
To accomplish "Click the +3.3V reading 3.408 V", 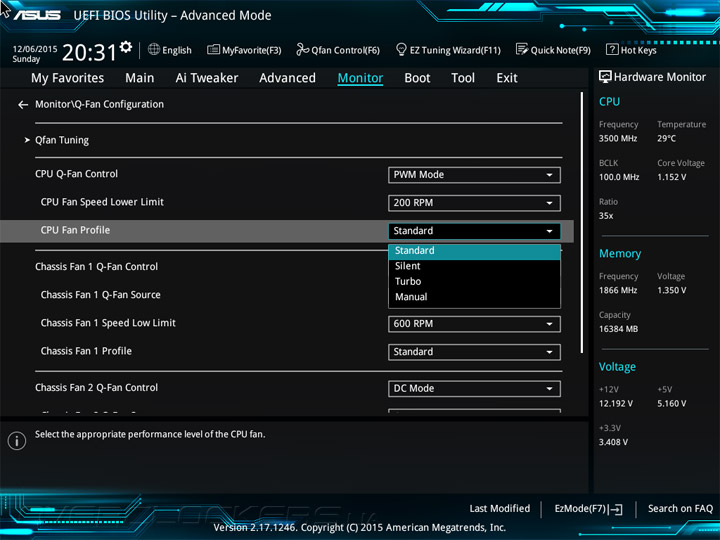I will 613,442.
